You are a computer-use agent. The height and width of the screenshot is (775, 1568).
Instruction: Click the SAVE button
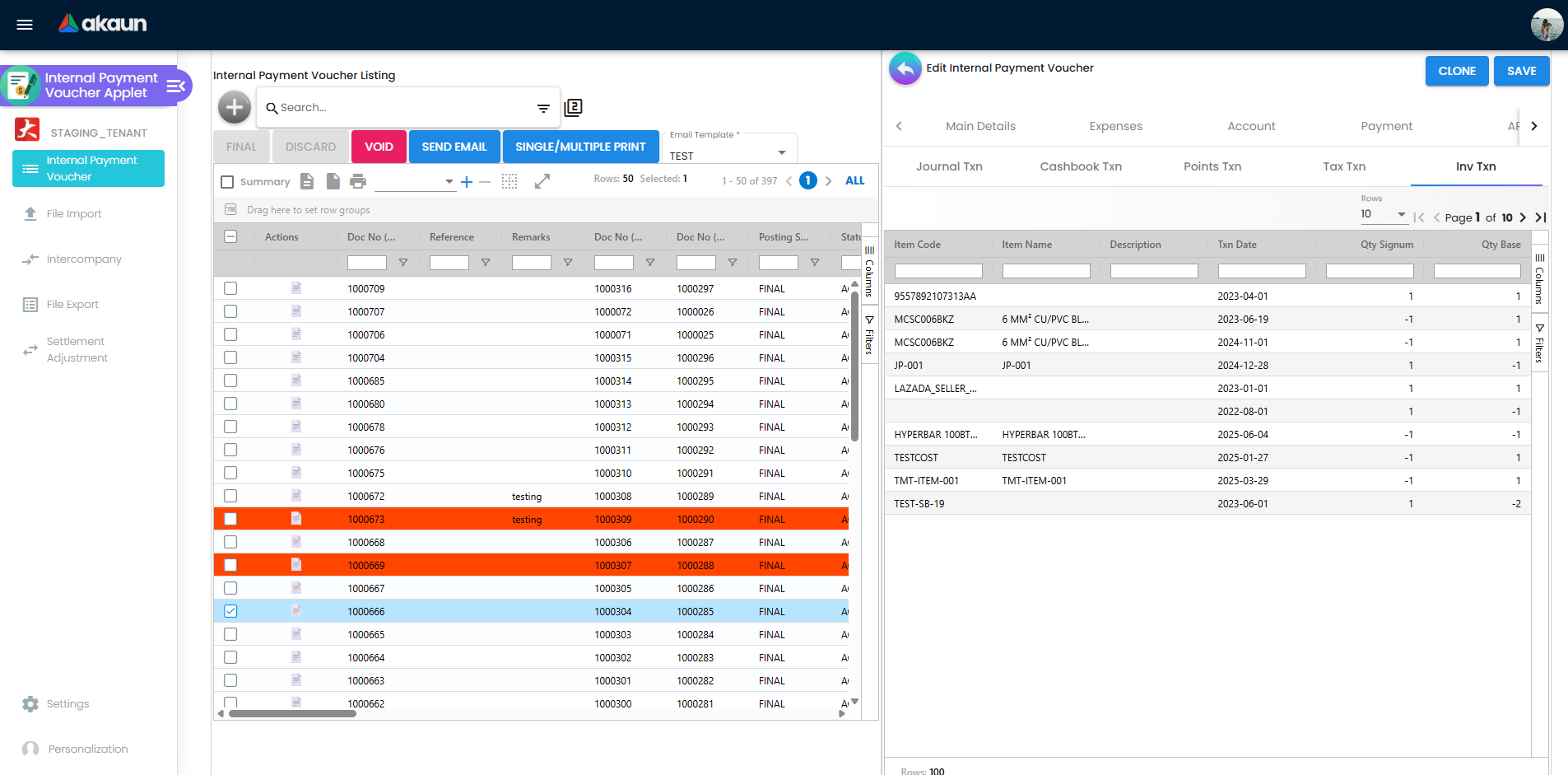[x=1521, y=71]
